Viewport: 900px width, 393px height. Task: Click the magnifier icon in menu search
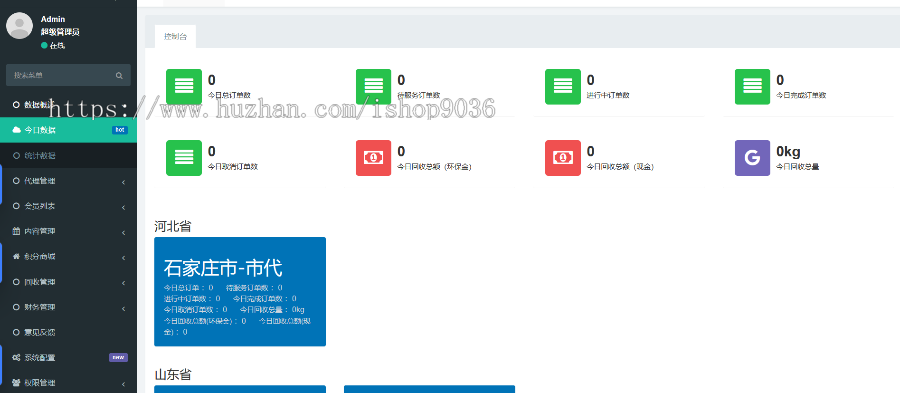click(x=119, y=75)
